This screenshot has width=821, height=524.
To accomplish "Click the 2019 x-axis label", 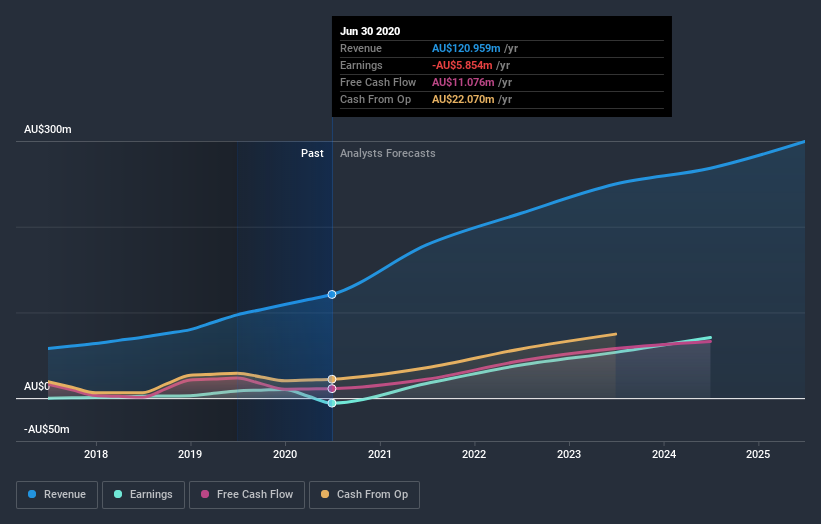I will pyautogui.click(x=190, y=454).
